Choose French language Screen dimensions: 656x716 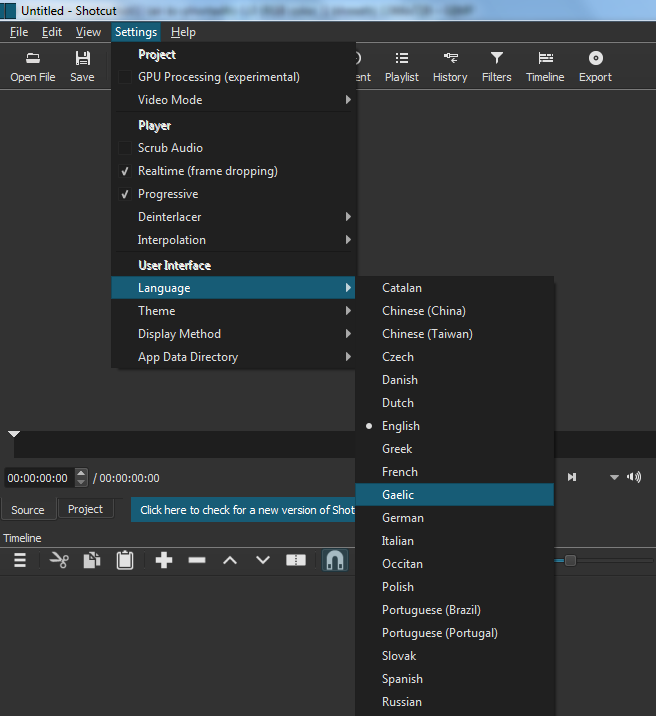[x=455, y=472]
